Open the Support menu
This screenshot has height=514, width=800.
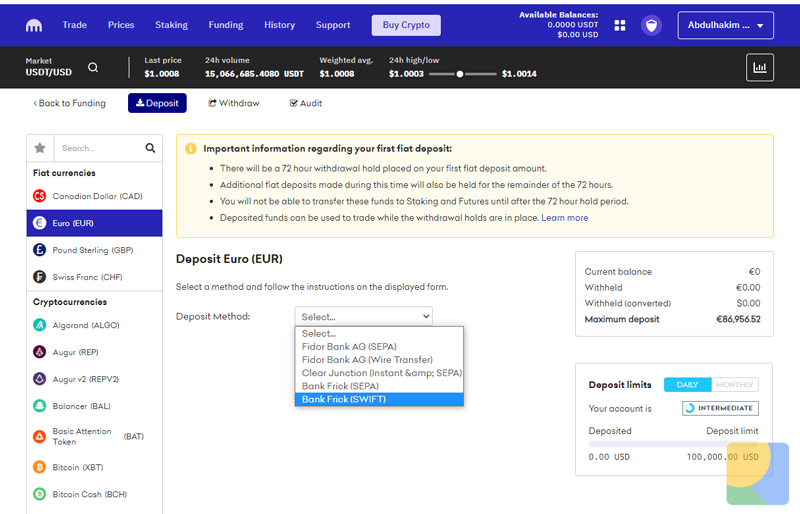click(x=333, y=25)
